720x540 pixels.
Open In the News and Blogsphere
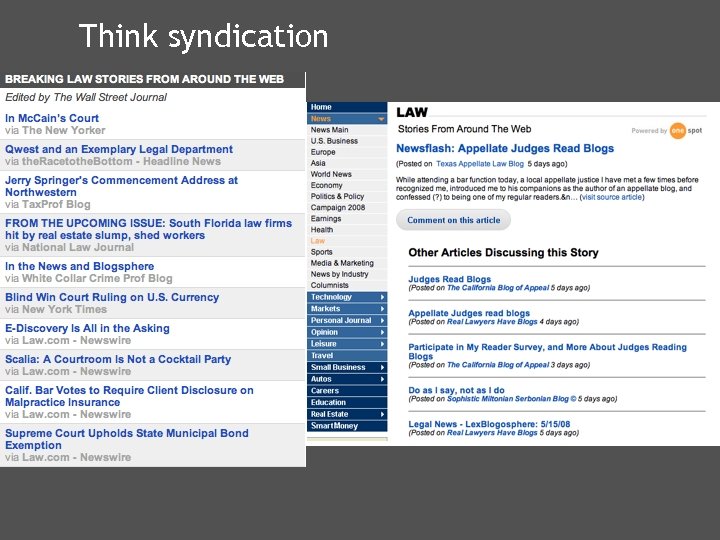click(79, 266)
